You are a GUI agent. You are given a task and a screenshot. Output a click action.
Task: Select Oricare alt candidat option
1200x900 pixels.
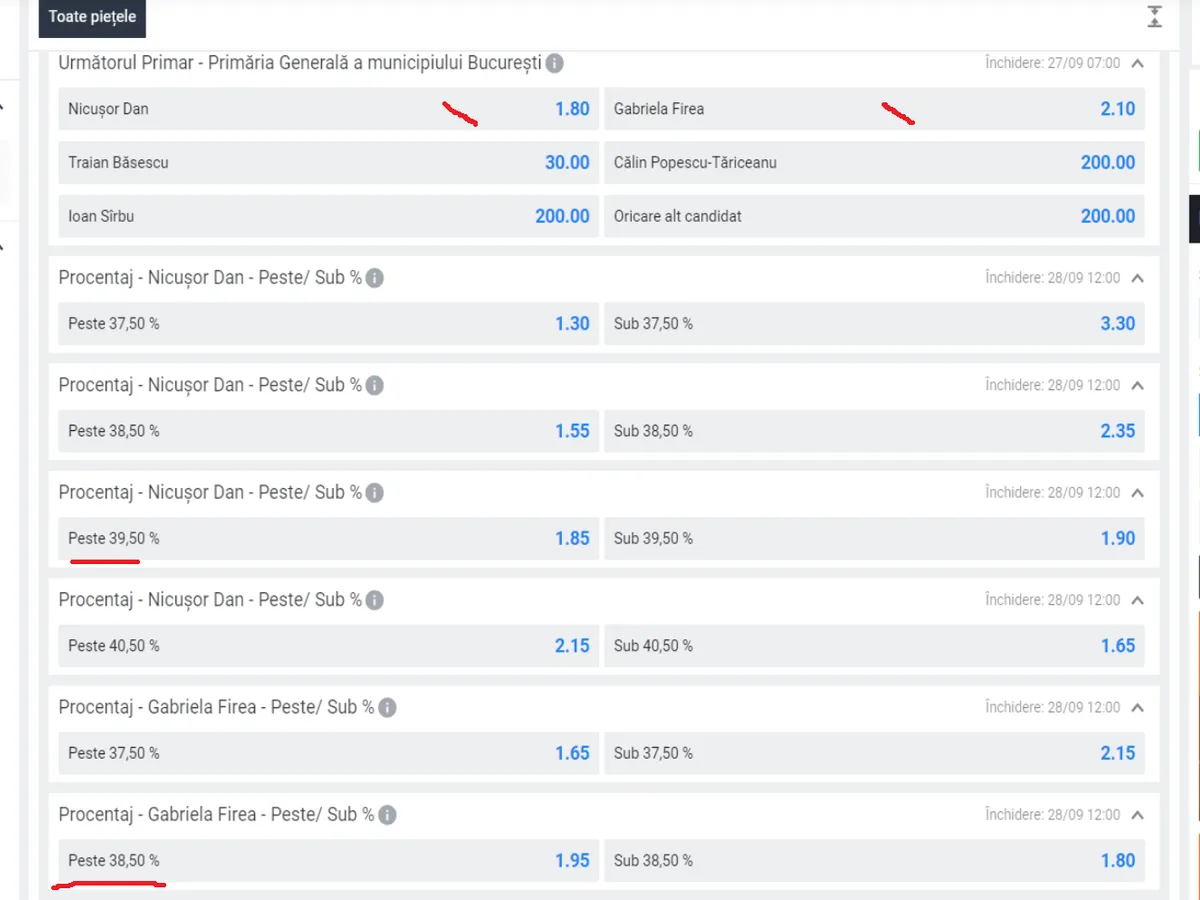click(x=873, y=216)
